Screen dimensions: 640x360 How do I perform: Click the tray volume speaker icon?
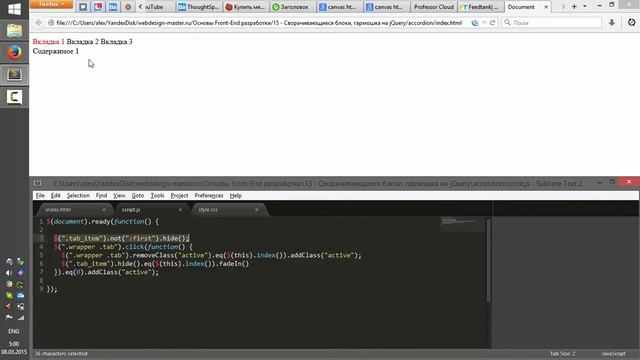(x=9, y=273)
